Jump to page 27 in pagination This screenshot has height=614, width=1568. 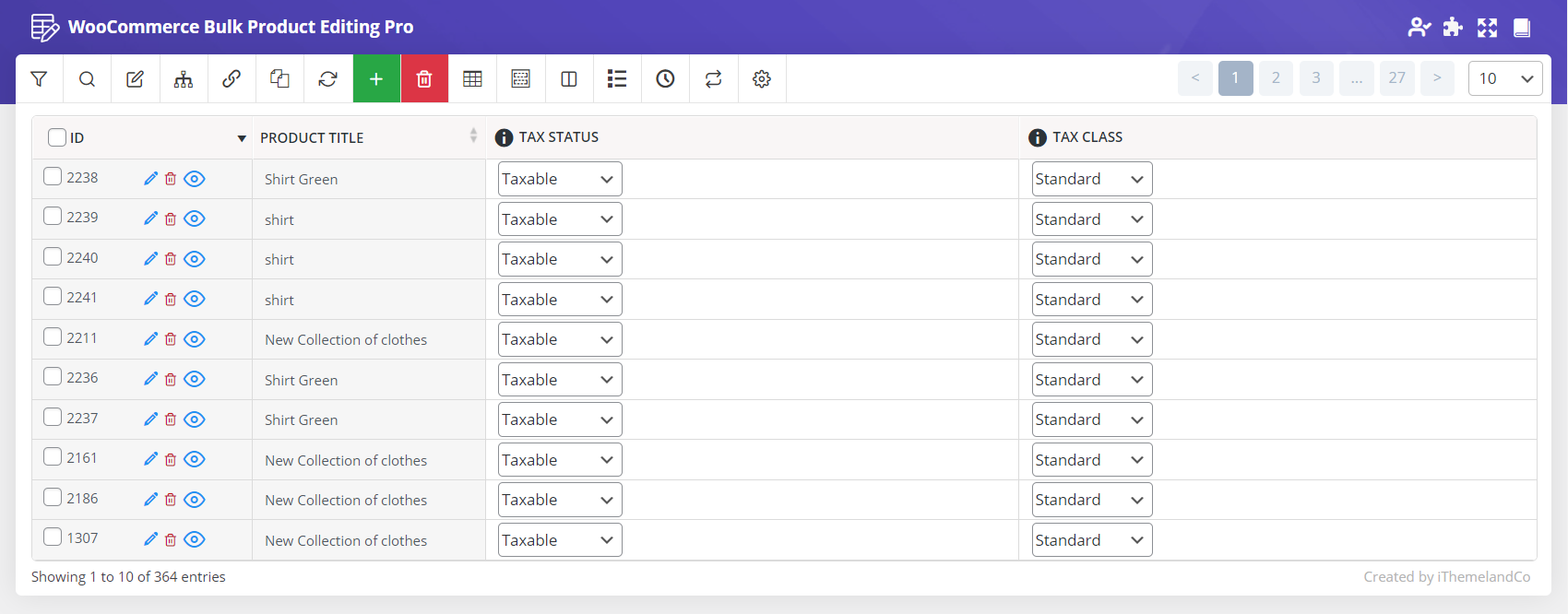(x=1396, y=78)
